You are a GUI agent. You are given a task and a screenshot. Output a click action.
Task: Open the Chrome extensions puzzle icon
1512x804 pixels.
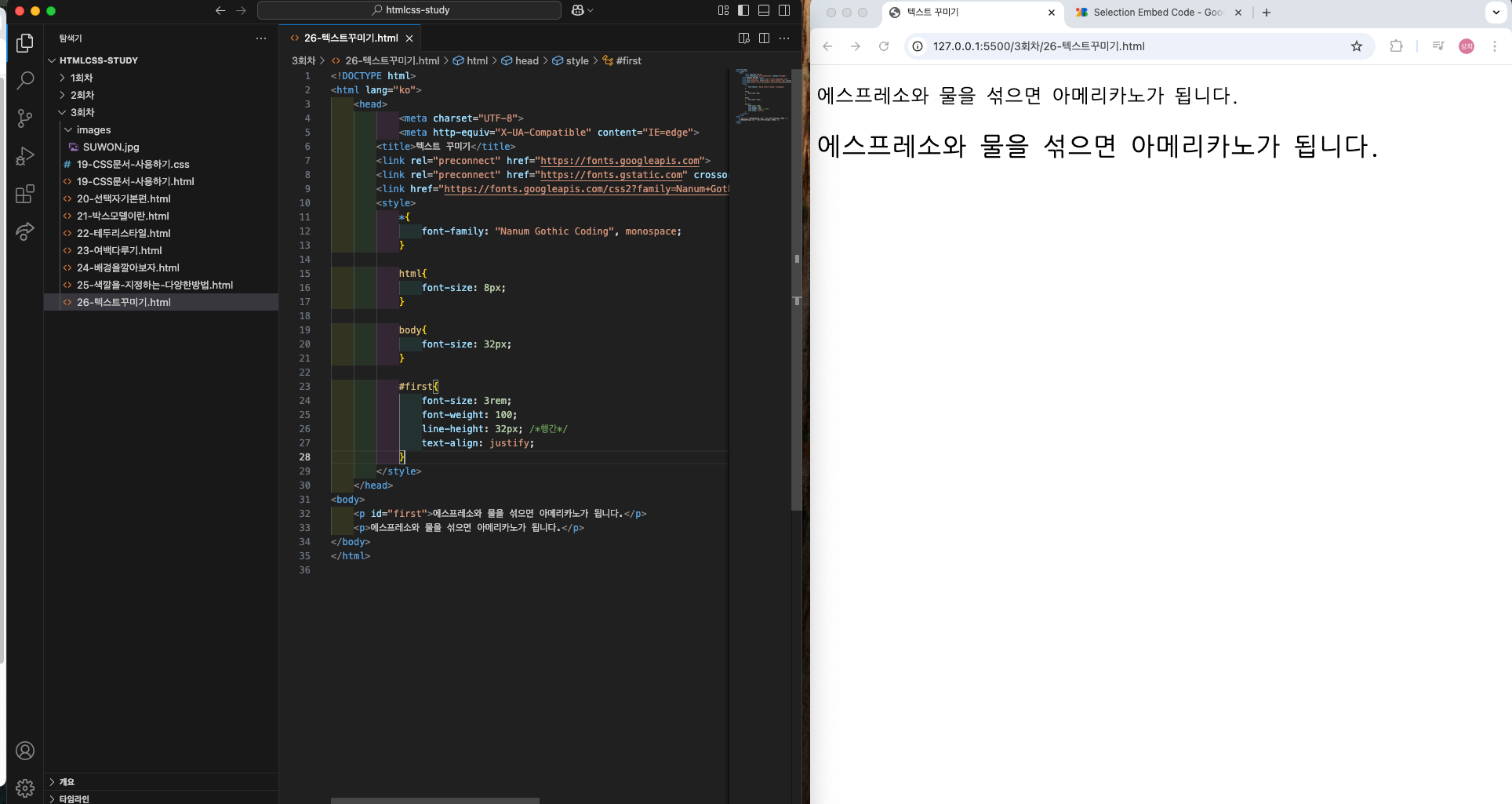tap(1396, 46)
